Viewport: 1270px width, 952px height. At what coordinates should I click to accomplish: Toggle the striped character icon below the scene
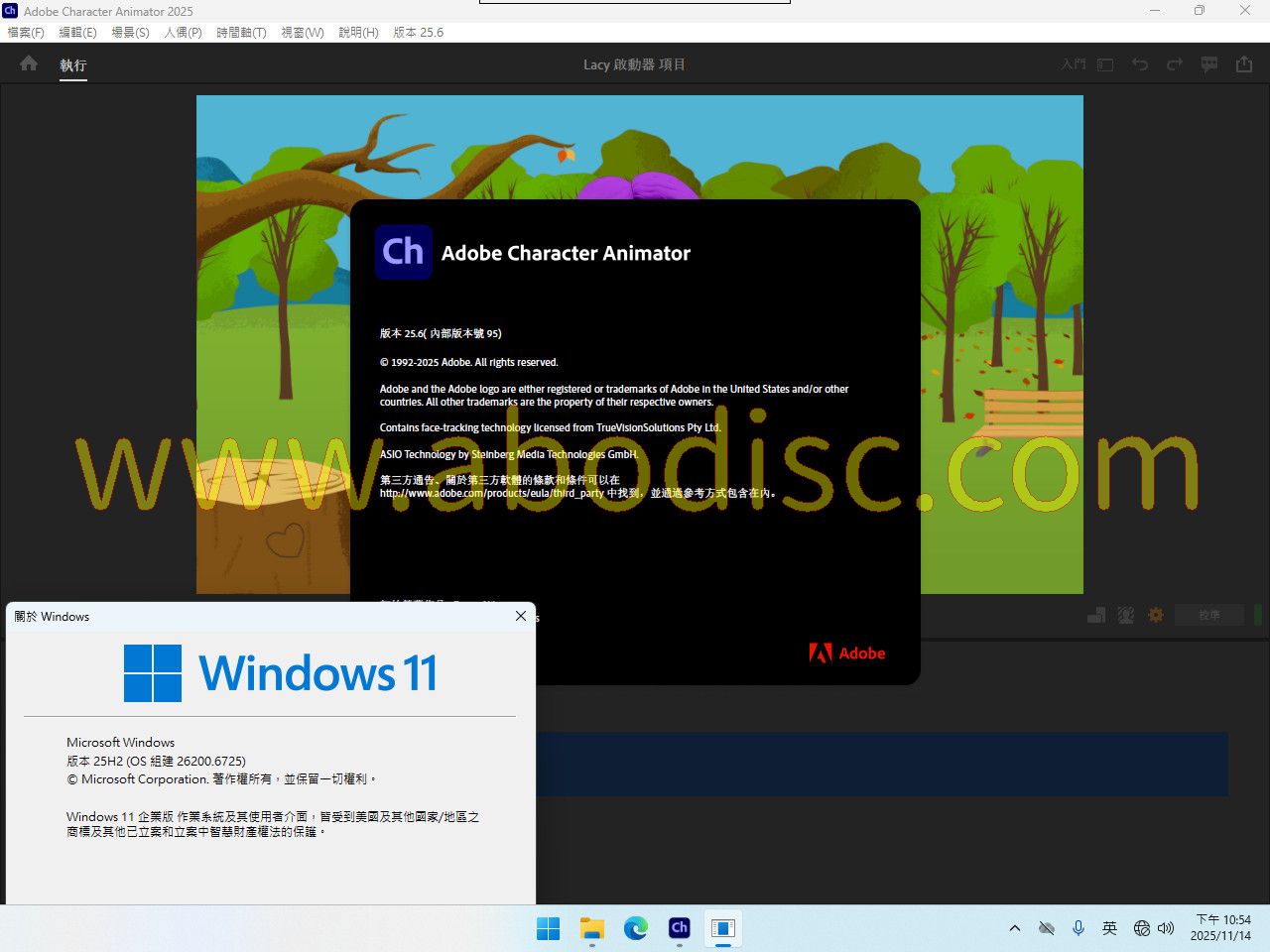pyautogui.click(x=1126, y=615)
